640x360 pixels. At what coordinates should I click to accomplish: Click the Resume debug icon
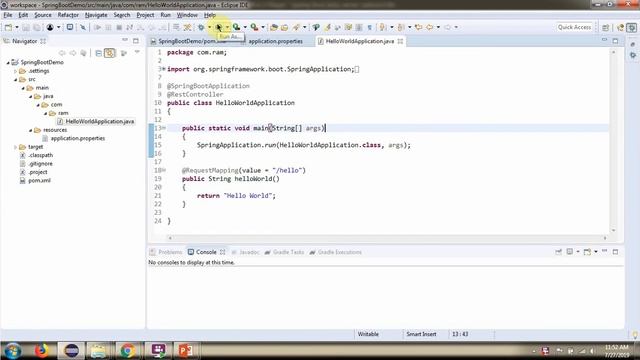point(97,27)
